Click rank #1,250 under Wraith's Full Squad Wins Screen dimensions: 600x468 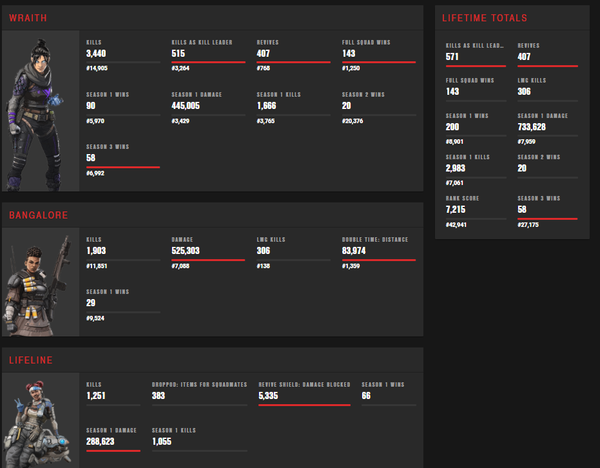click(351, 68)
